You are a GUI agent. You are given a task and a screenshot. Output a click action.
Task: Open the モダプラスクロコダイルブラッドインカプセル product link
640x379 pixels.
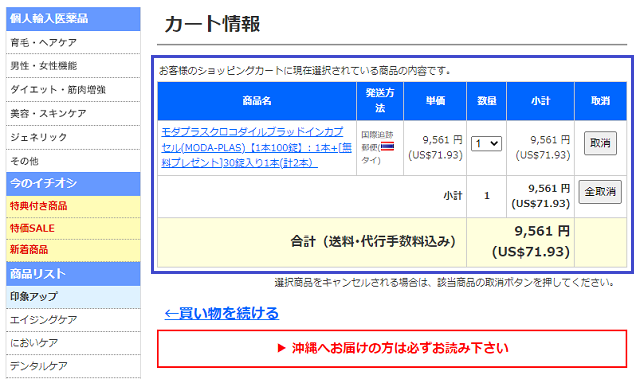point(256,147)
